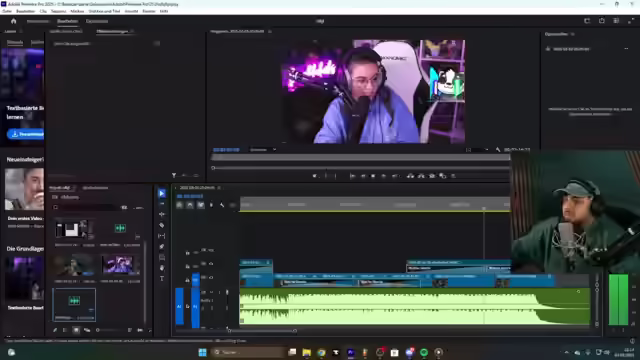The width and height of the screenshot is (640, 360).
Task: Select the Razor tool
Action: [162, 225]
